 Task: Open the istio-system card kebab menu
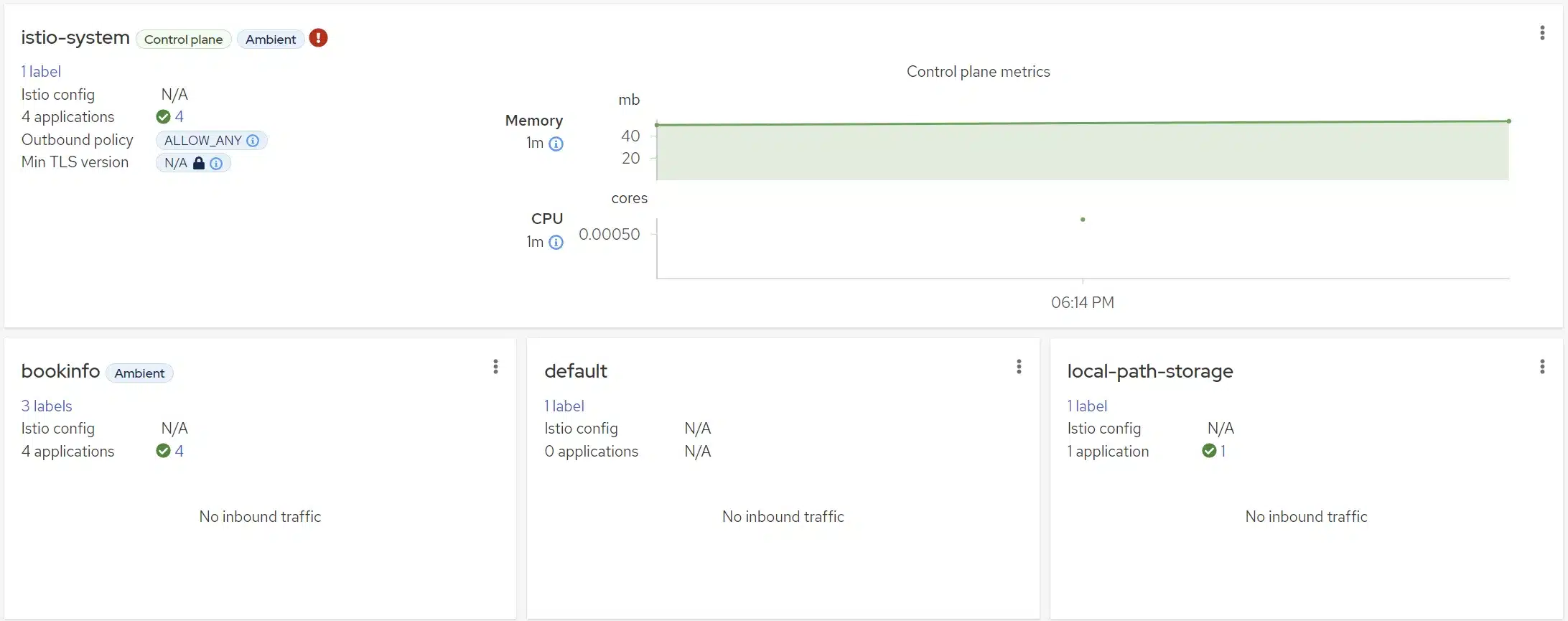pyautogui.click(x=1542, y=33)
